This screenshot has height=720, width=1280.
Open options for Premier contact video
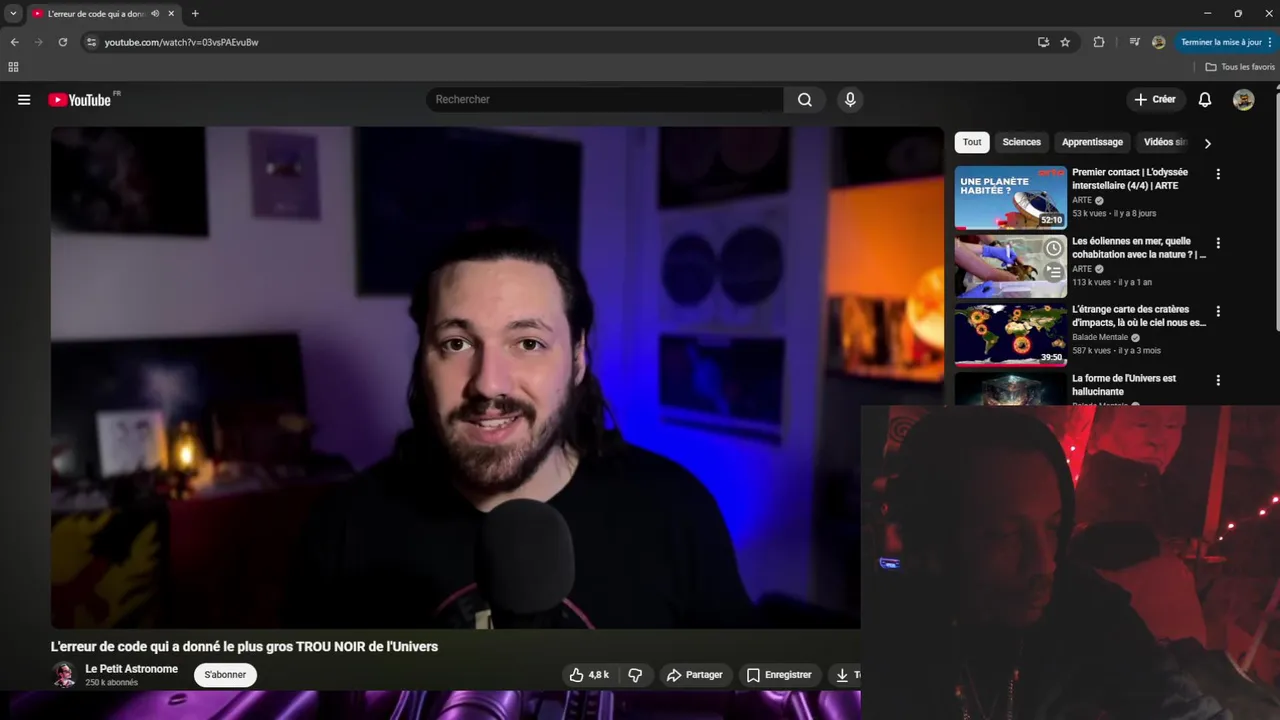tap(1218, 174)
